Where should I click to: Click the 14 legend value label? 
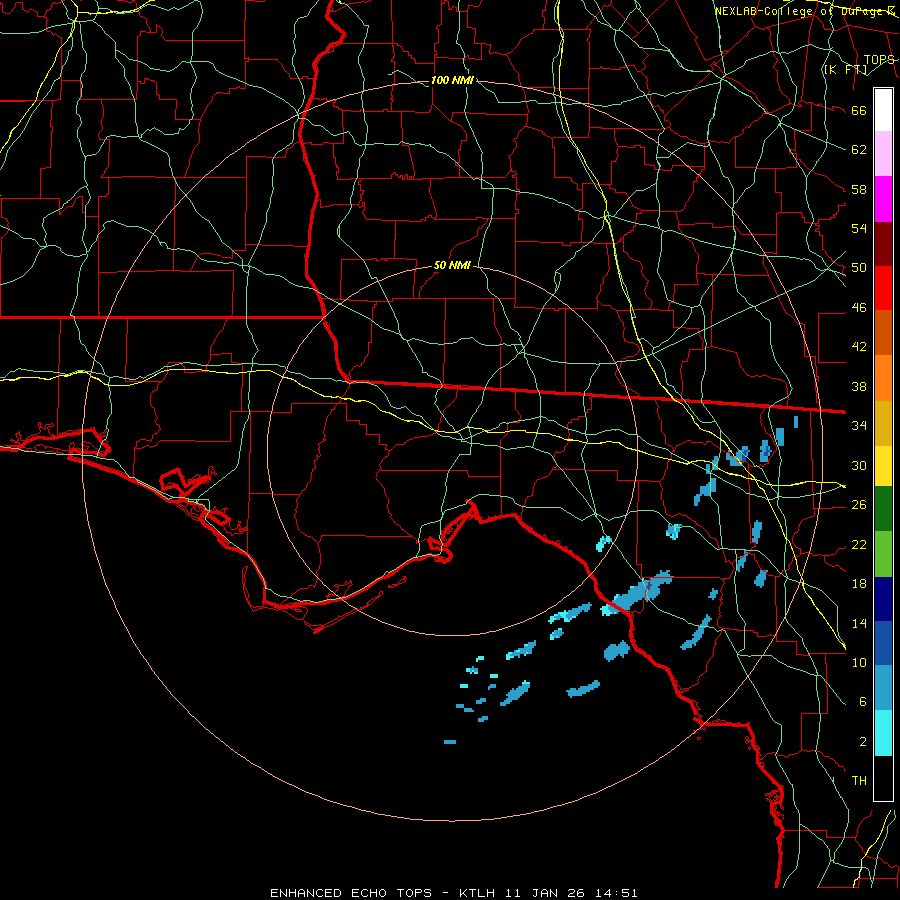859,623
